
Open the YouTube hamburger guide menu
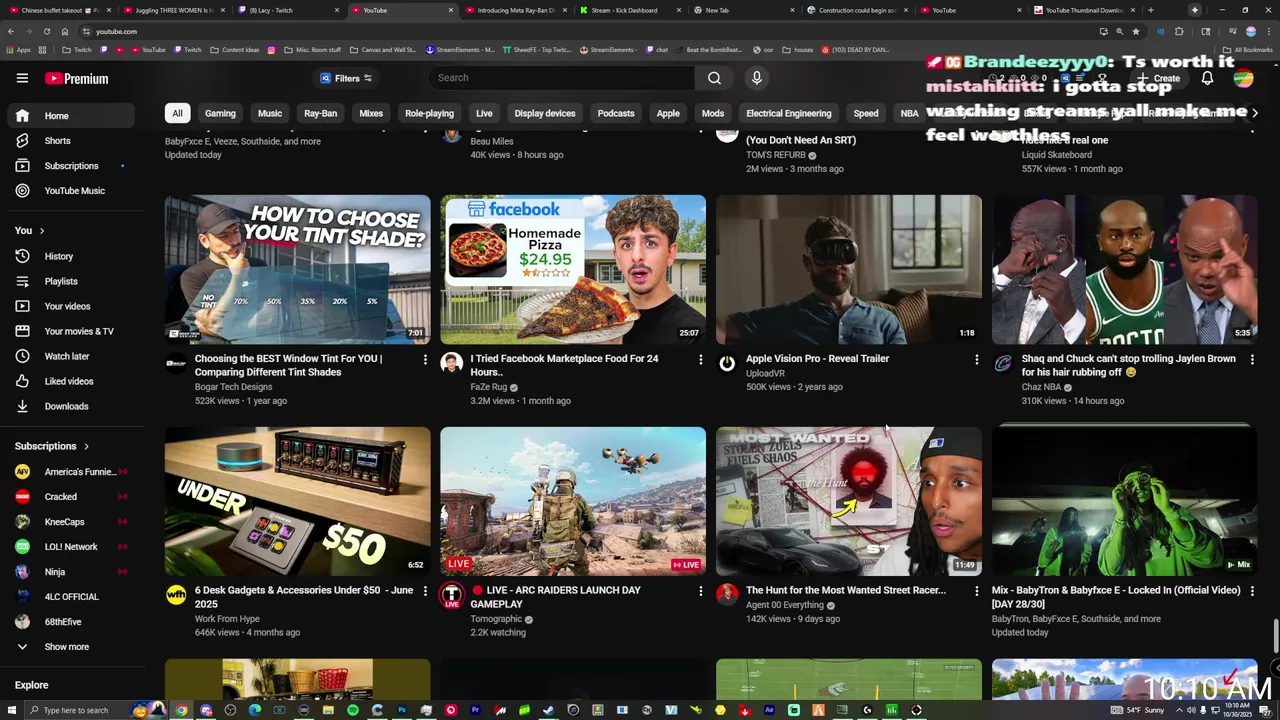22,78
